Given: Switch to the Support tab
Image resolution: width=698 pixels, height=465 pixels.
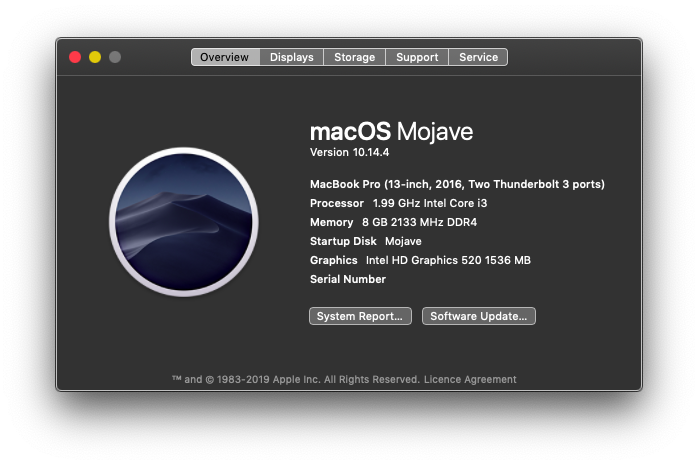Looking at the screenshot, I should 417,57.
